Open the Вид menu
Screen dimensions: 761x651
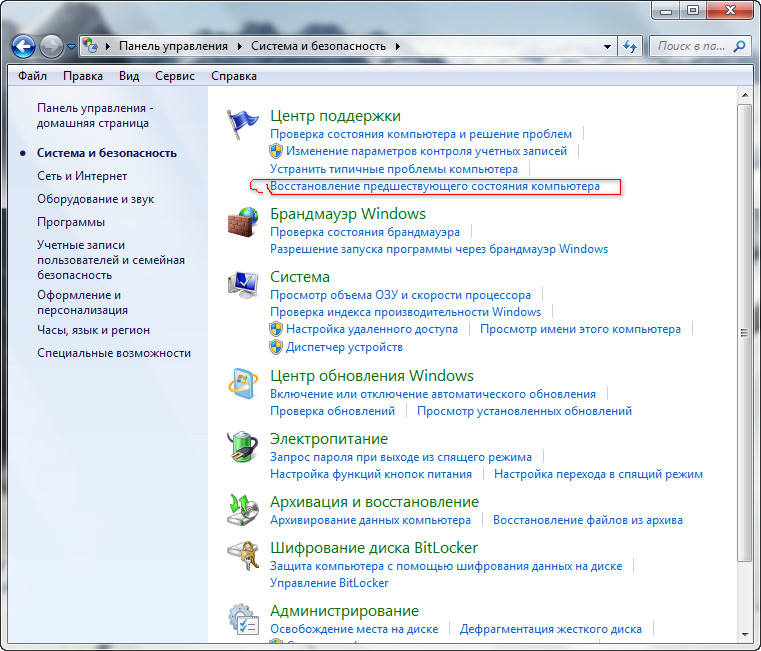[x=129, y=76]
